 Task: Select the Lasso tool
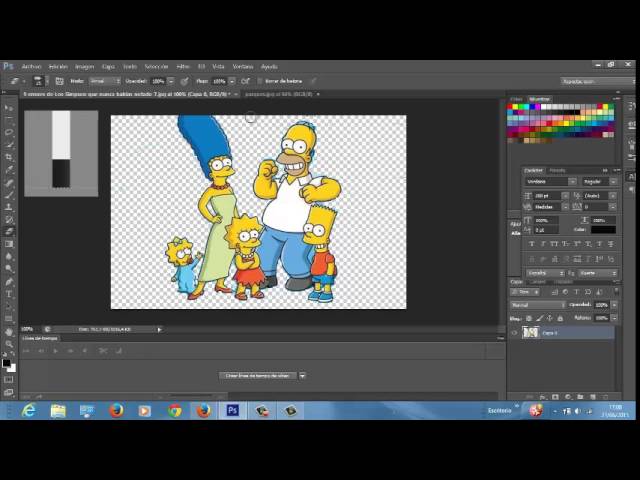(9, 132)
